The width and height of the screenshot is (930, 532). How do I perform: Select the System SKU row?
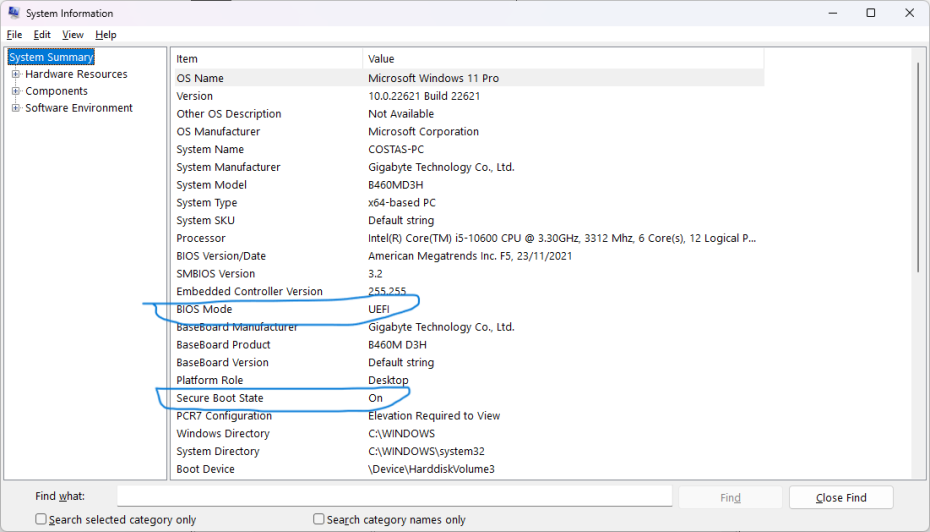pyautogui.click(x=468, y=221)
